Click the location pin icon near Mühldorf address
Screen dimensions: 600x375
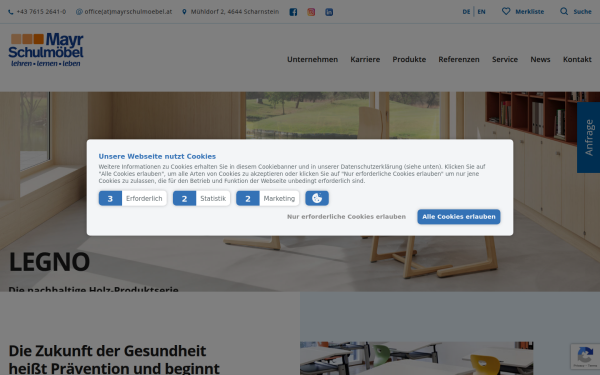tap(184, 12)
